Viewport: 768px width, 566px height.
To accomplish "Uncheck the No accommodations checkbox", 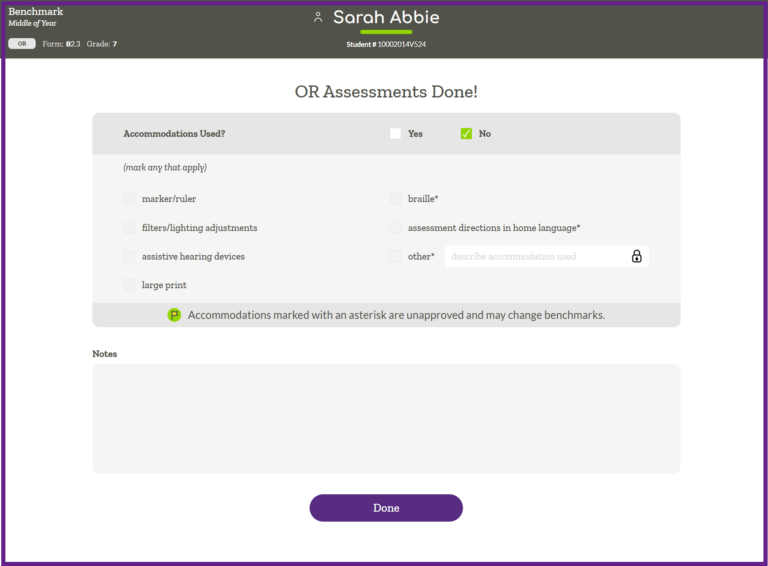I will [x=466, y=134].
